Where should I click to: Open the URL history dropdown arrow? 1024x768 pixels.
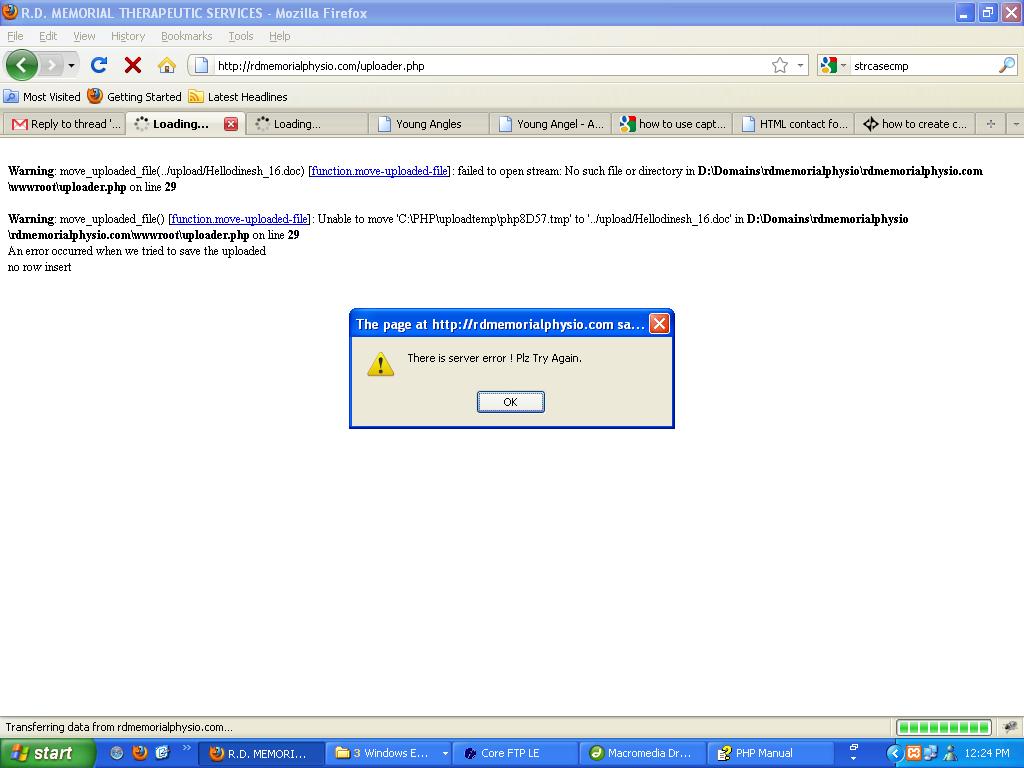click(800, 65)
